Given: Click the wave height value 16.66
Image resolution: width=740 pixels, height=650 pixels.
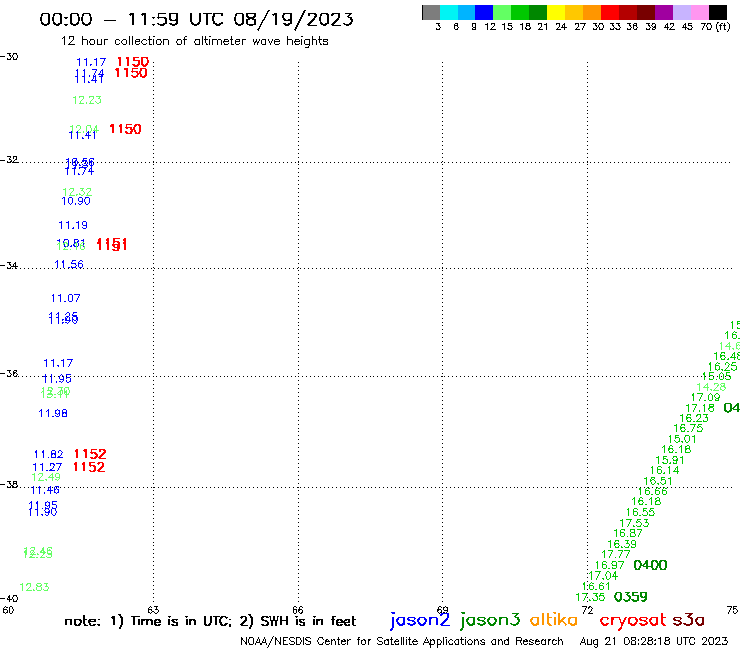Looking at the screenshot, I should (653, 491).
